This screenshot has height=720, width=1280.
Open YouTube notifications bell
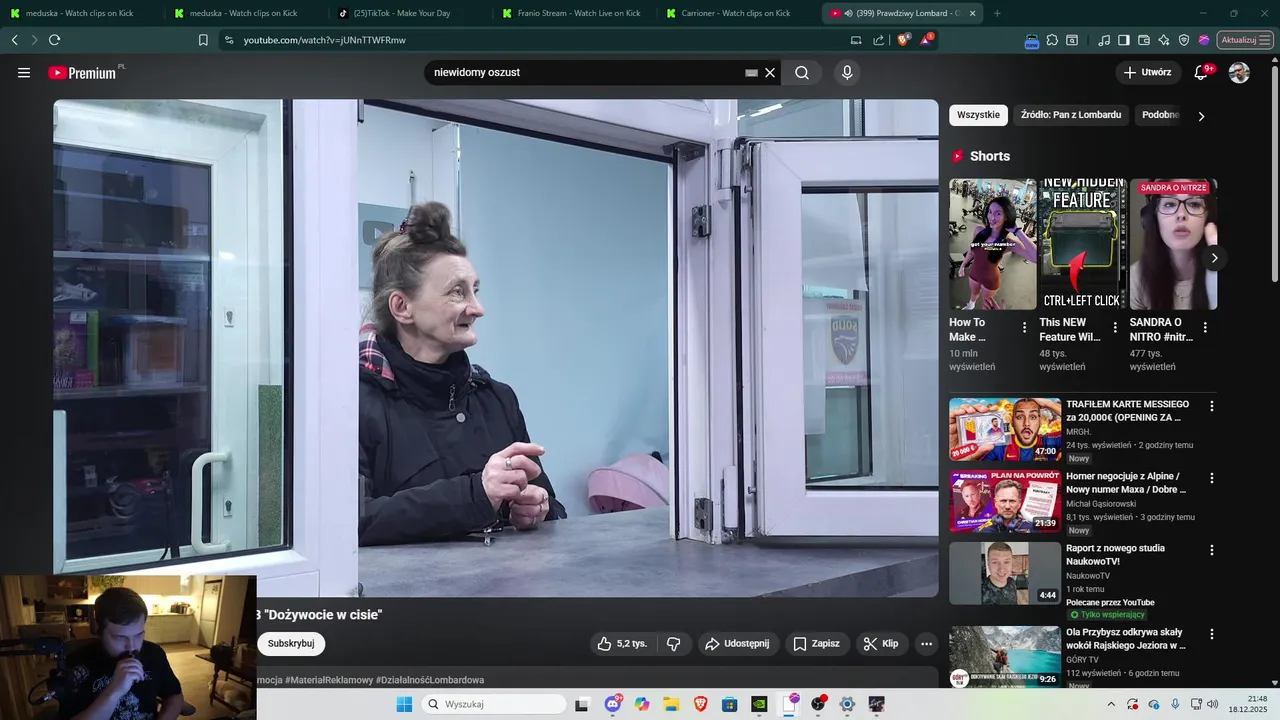pyautogui.click(x=1201, y=73)
